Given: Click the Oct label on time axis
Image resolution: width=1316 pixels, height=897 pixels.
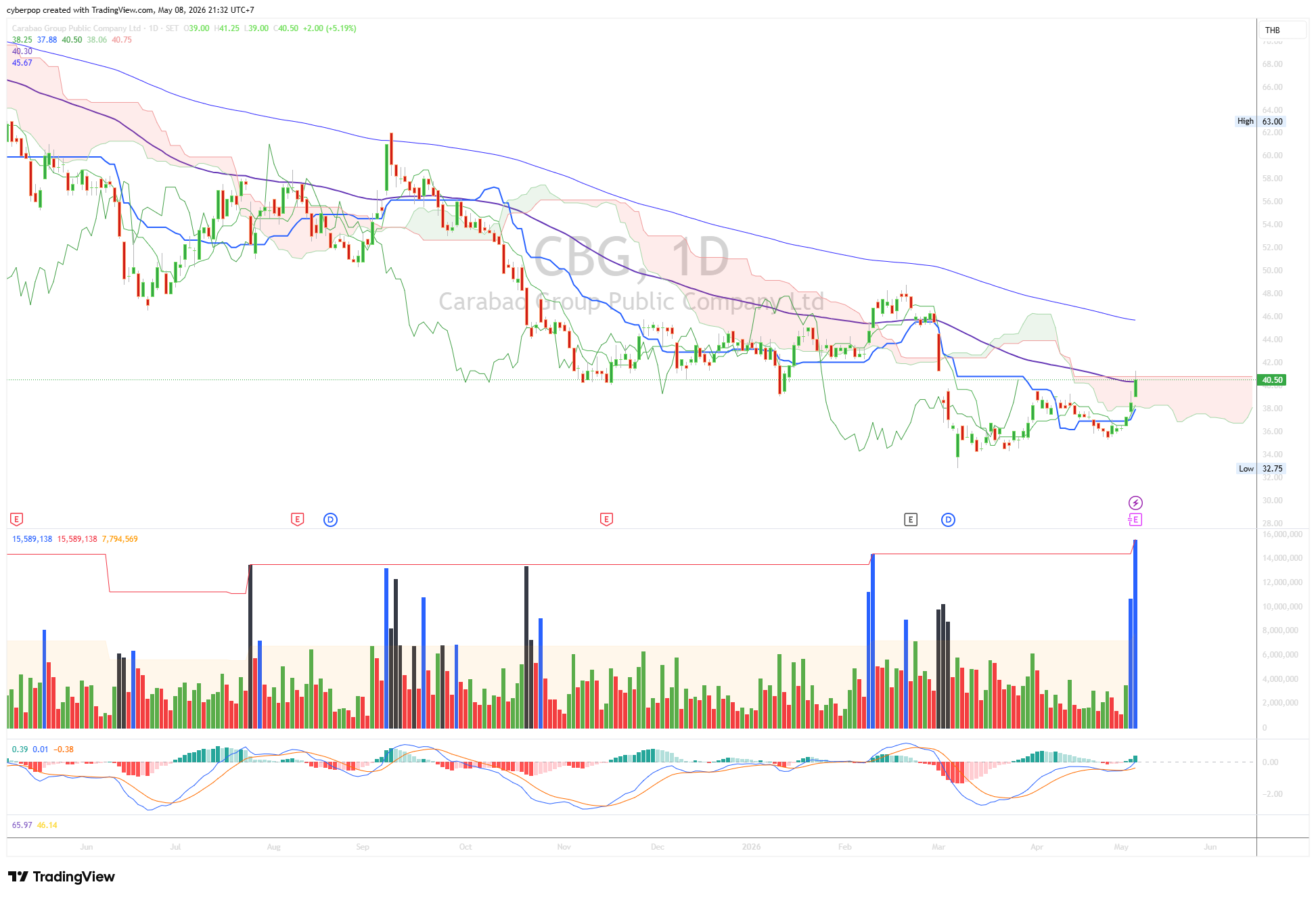Looking at the screenshot, I should tap(466, 847).
